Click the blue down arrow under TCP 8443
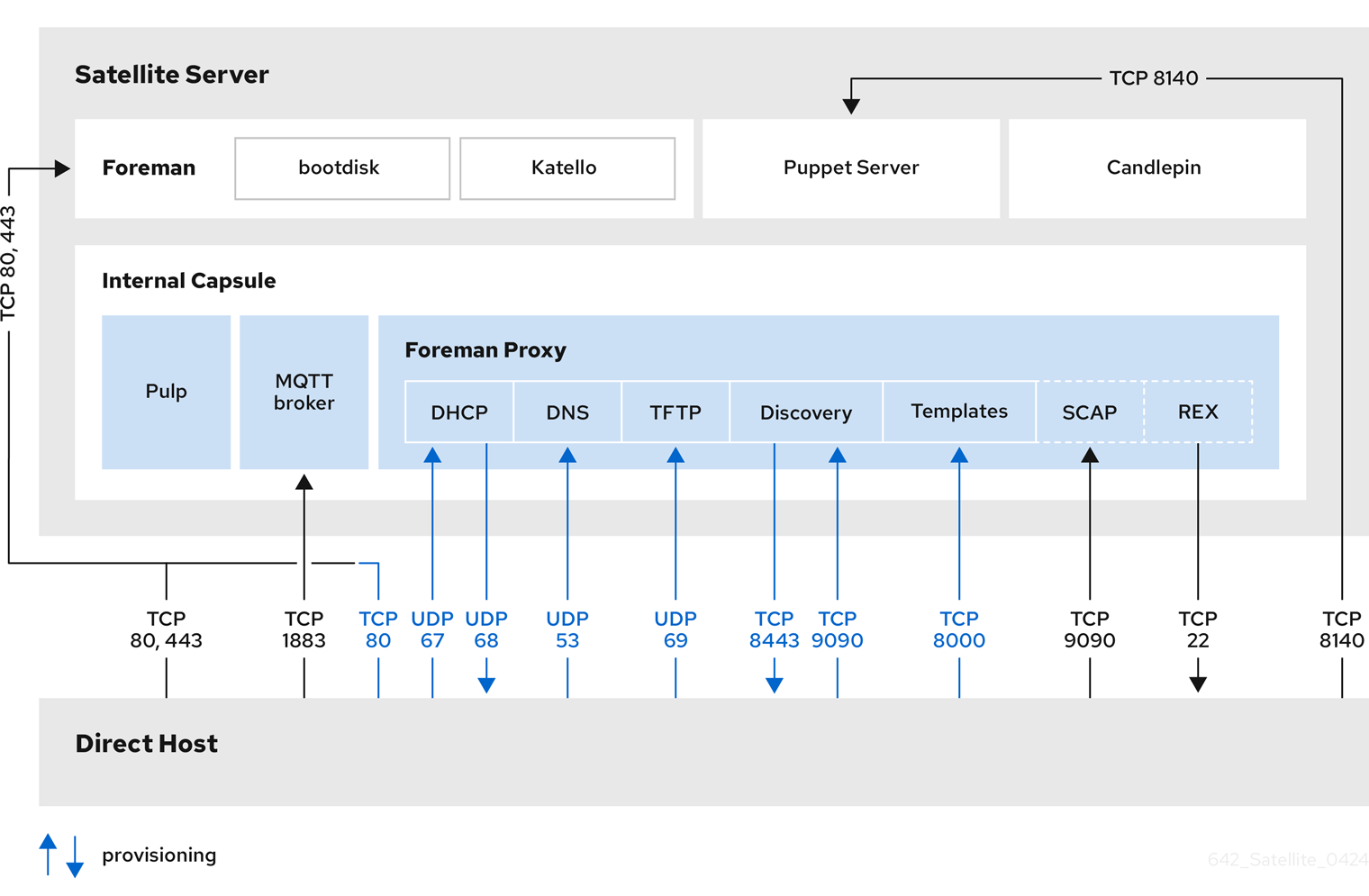This screenshot has height=896, width=1369. (775, 684)
